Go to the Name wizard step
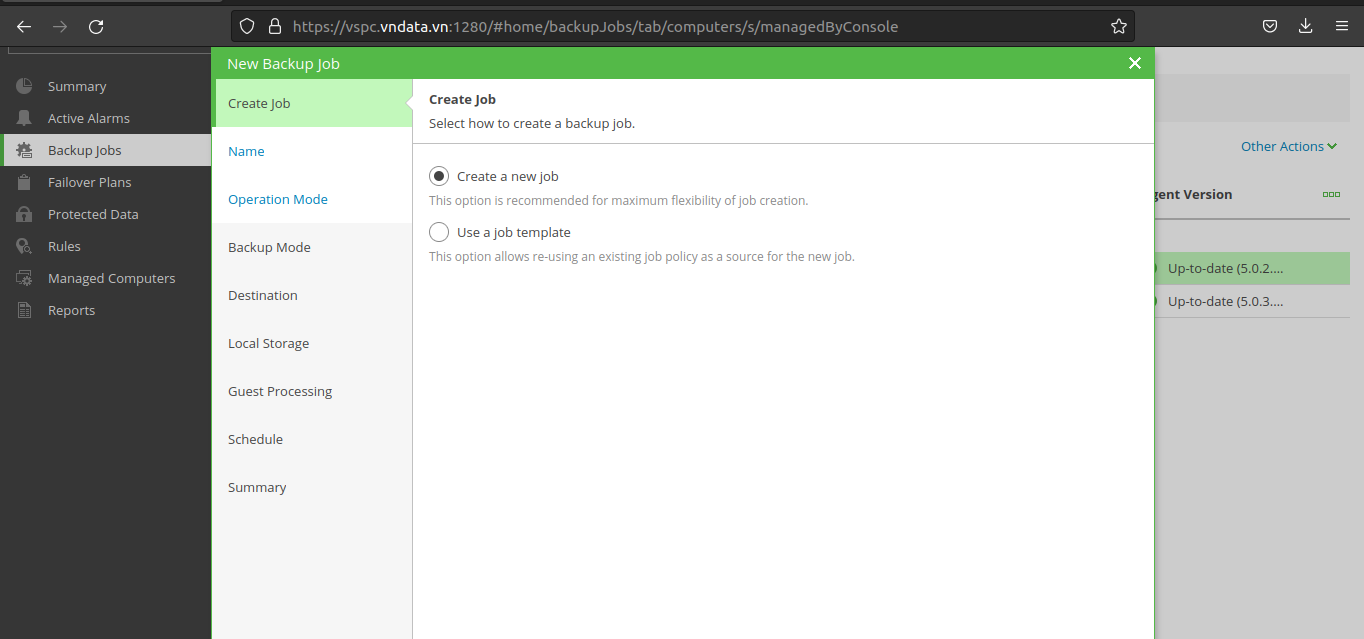 (x=246, y=152)
